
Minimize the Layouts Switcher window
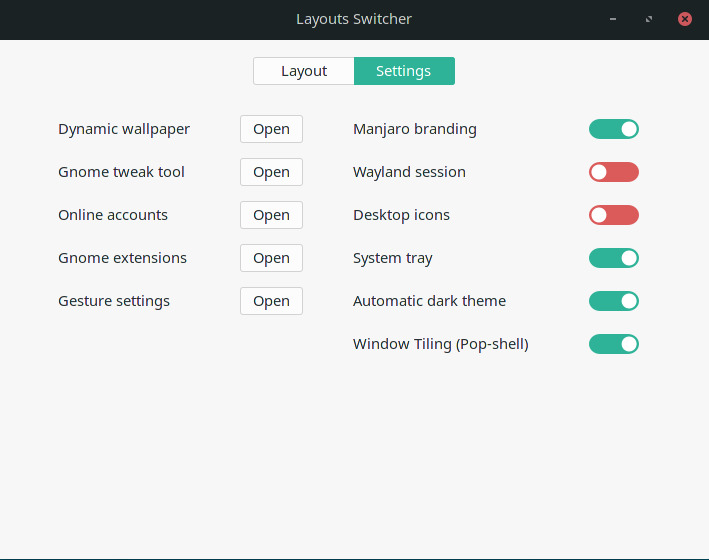[x=613, y=19]
